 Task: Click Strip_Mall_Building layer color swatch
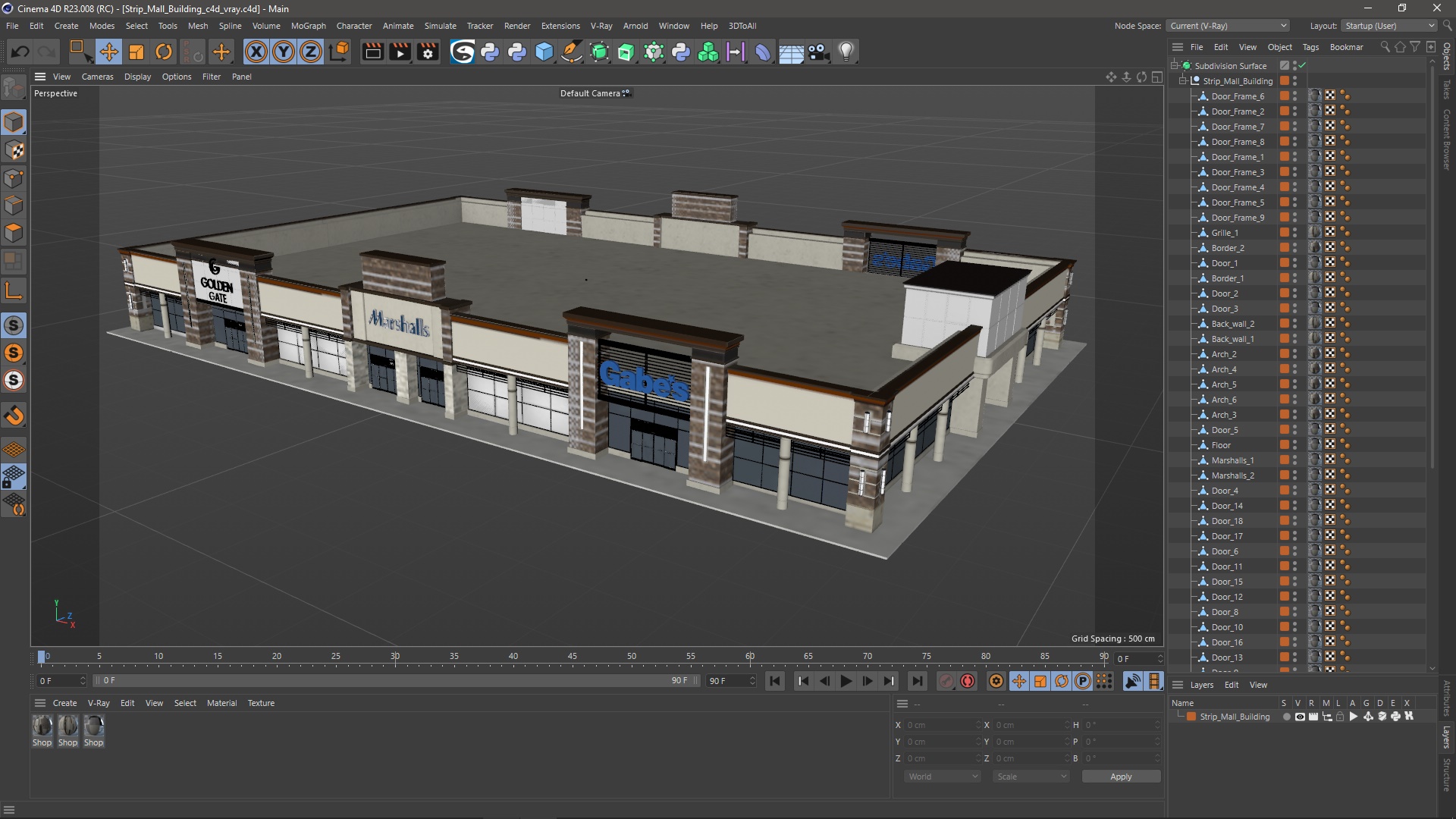pos(1191,717)
